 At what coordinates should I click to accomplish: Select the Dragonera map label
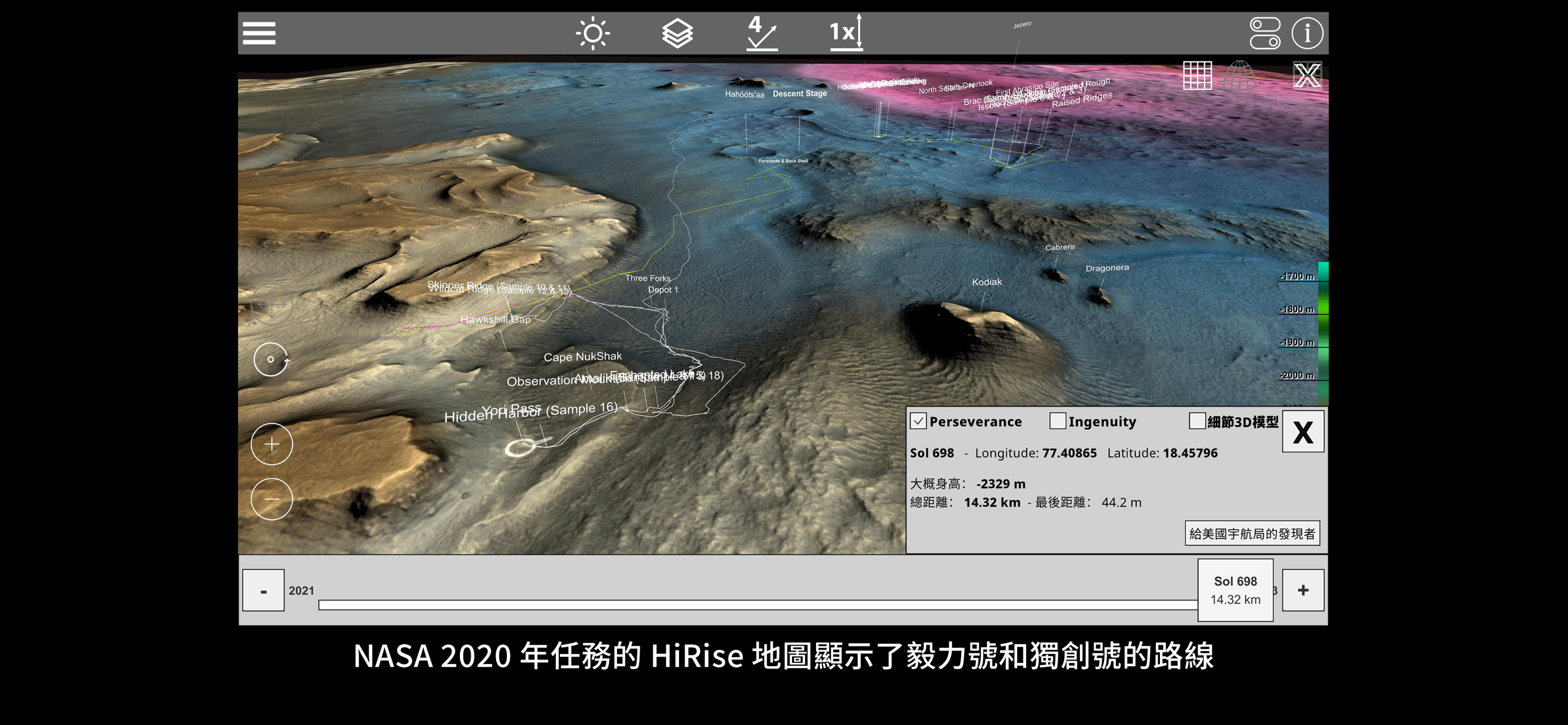click(1107, 268)
